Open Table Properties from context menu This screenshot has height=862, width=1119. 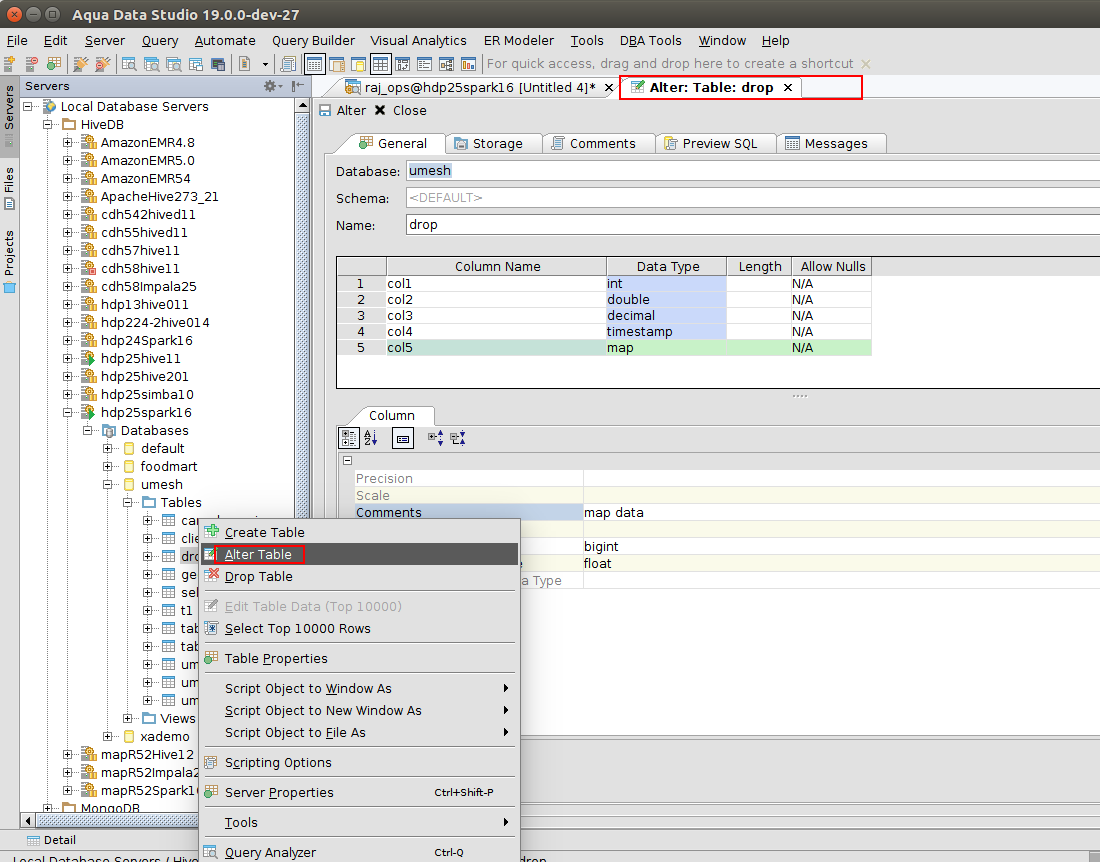(x=360, y=659)
